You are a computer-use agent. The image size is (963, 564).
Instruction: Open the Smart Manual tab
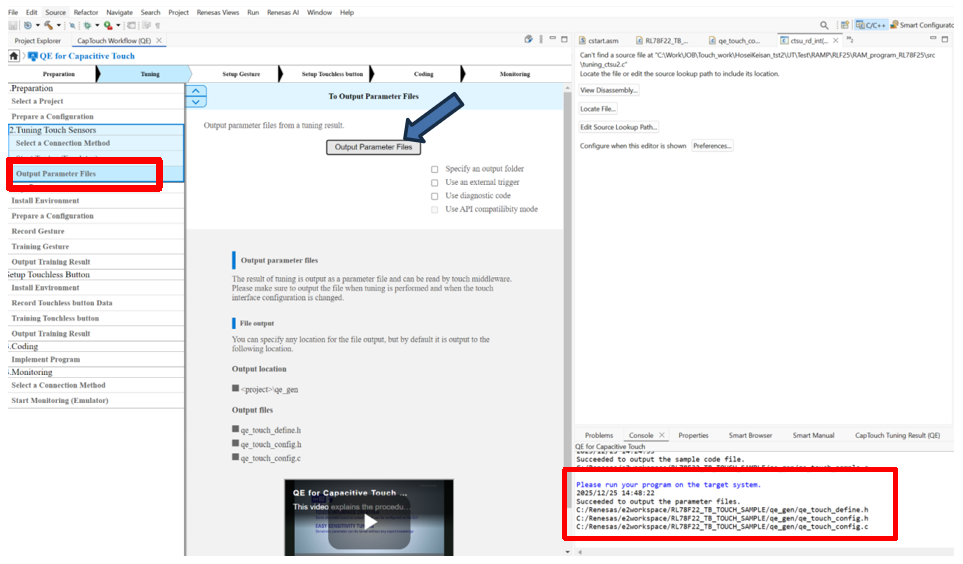(813, 435)
